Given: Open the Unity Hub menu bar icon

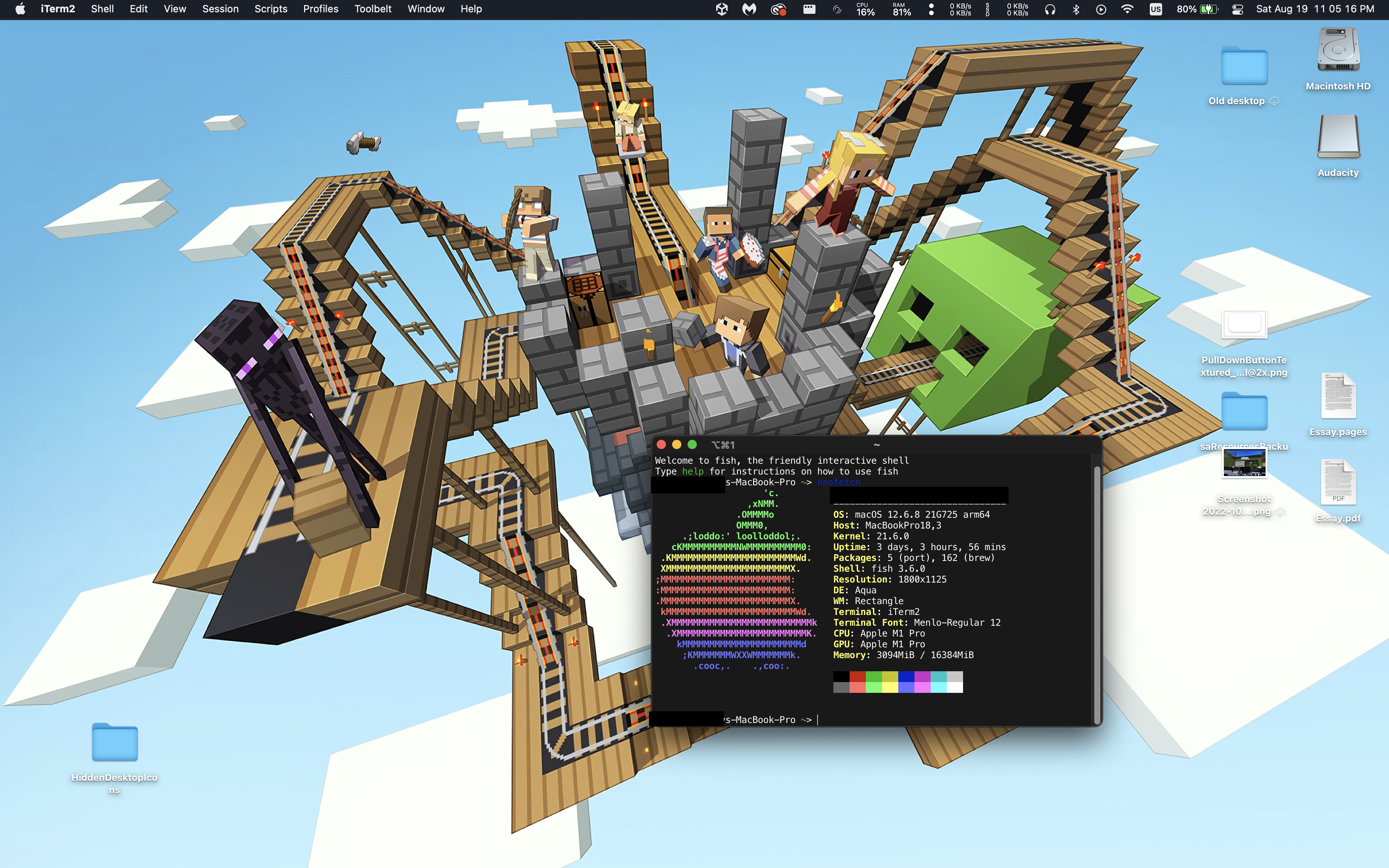Looking at the screenshot, I should click(722, 9).
